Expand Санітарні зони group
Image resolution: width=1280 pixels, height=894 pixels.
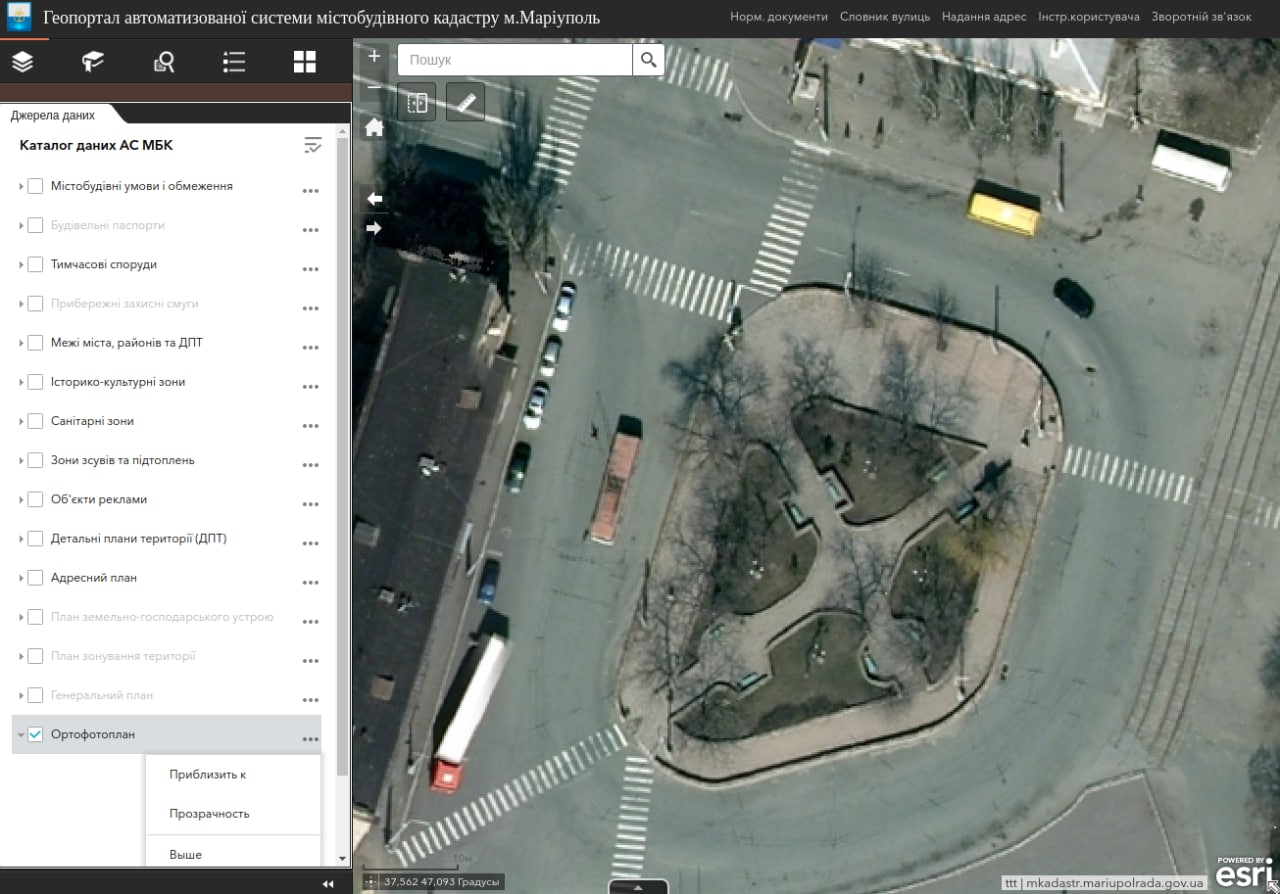click(21, 421)
